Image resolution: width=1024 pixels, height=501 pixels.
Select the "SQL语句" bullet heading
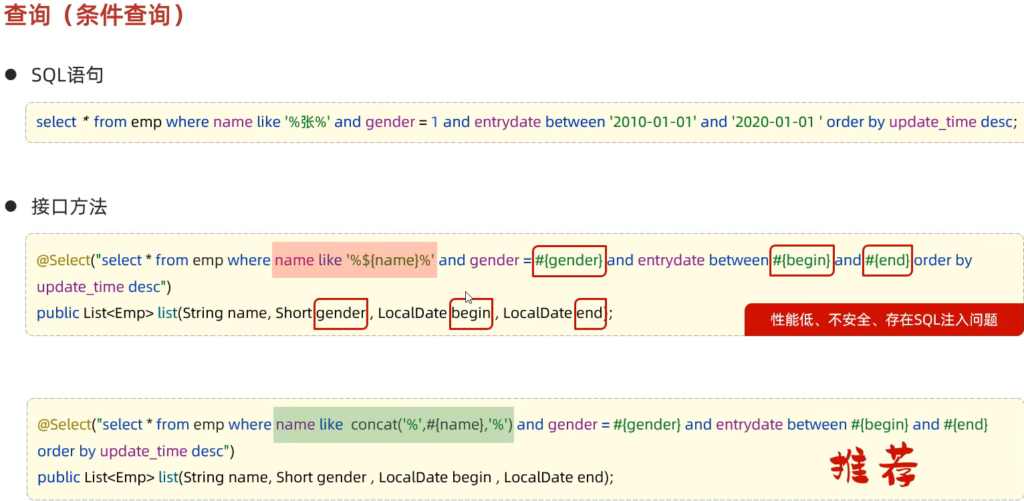pos(67,76)
